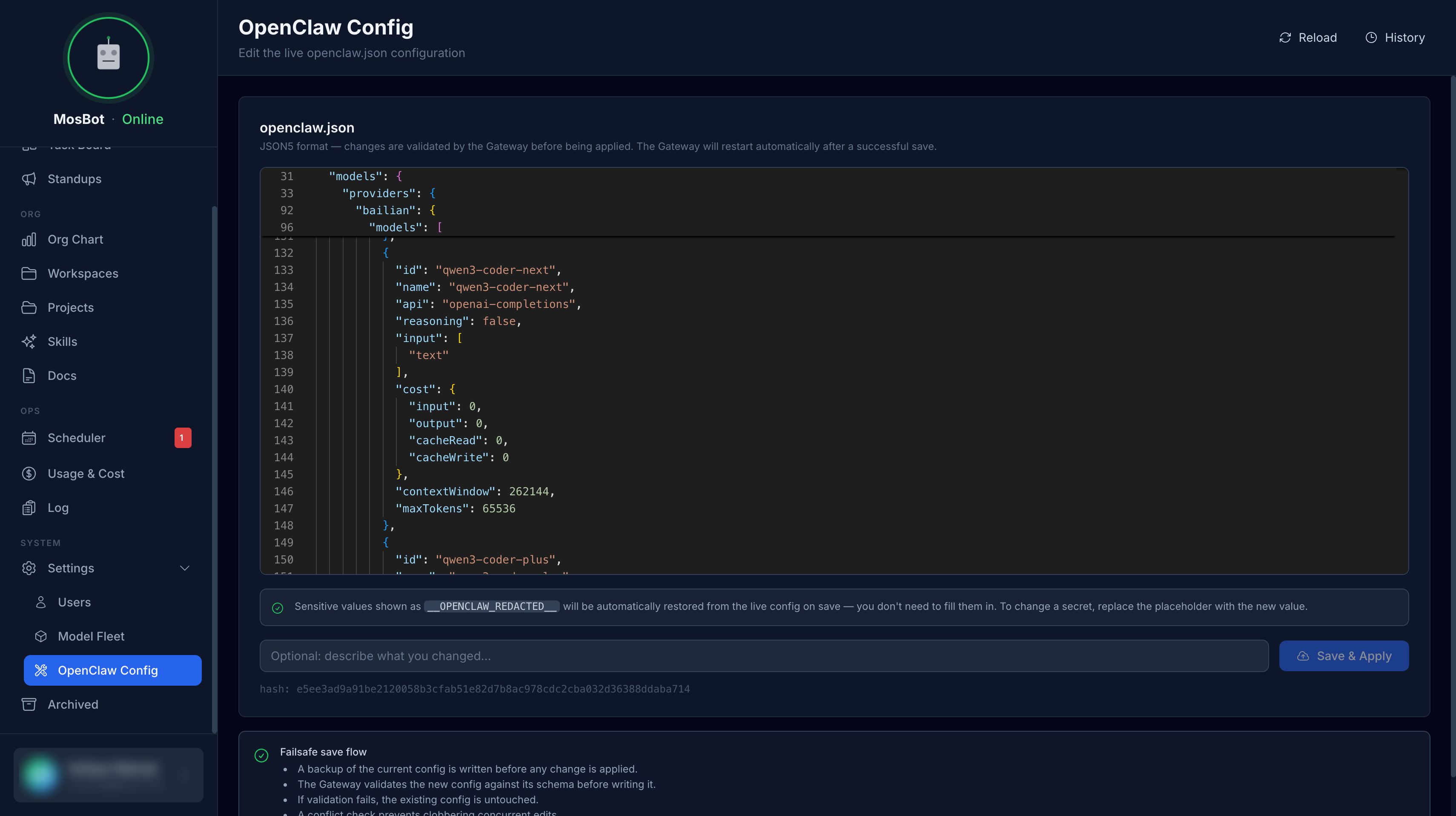
Task: Click the Model Fleet cube icon
Action: (x=41, y=636)
